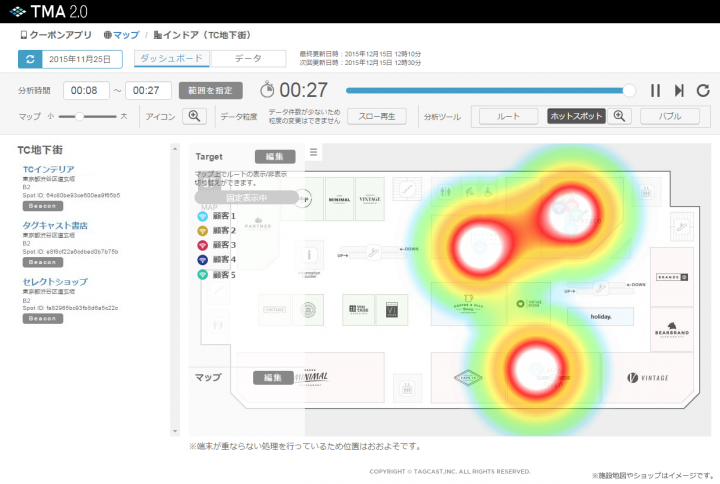Click the map size slider handle
The width and height of the screenshot is (720, 484).
coord(79,117)
